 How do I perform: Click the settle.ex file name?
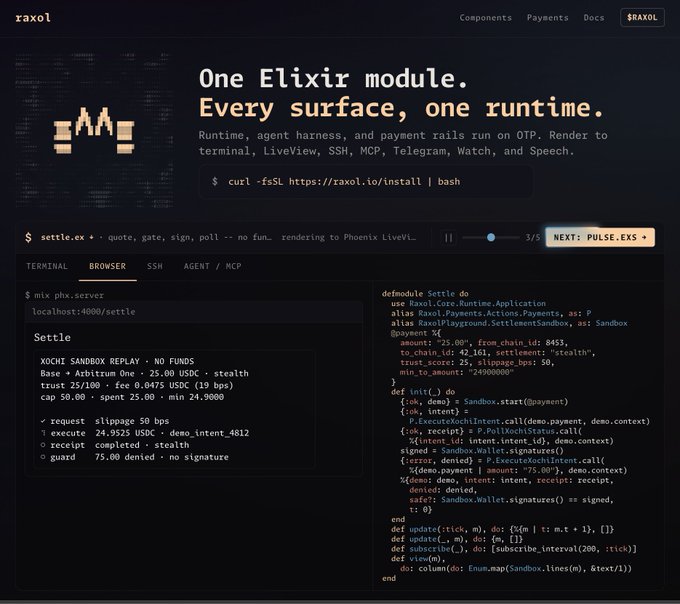[x=62, y=237]
